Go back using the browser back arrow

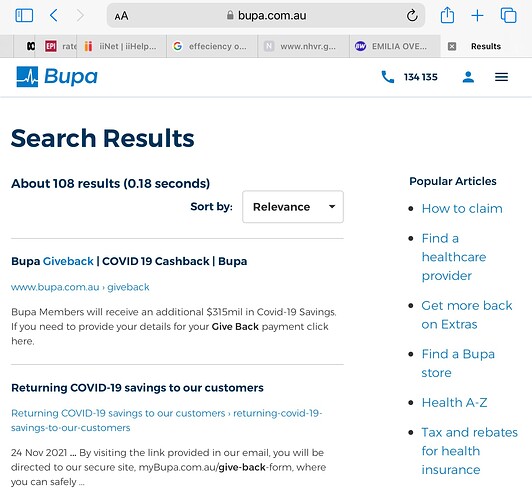point(54,16)
